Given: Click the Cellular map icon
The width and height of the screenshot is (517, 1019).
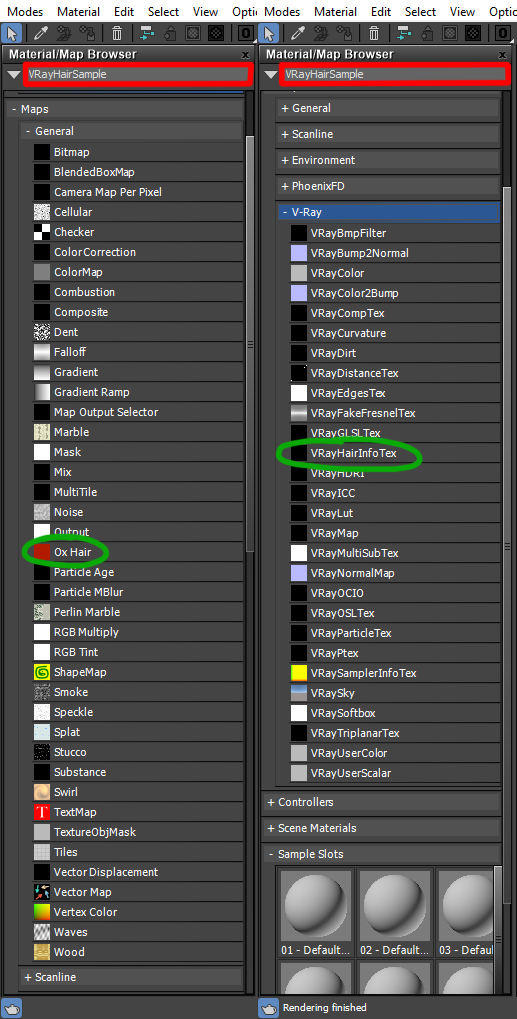Looking at the screenshot, I should click(42, 212).
